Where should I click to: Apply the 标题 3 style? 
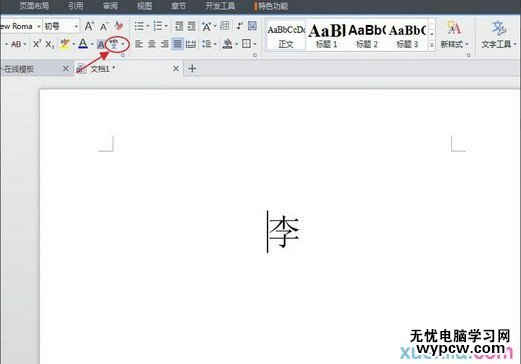407,35
